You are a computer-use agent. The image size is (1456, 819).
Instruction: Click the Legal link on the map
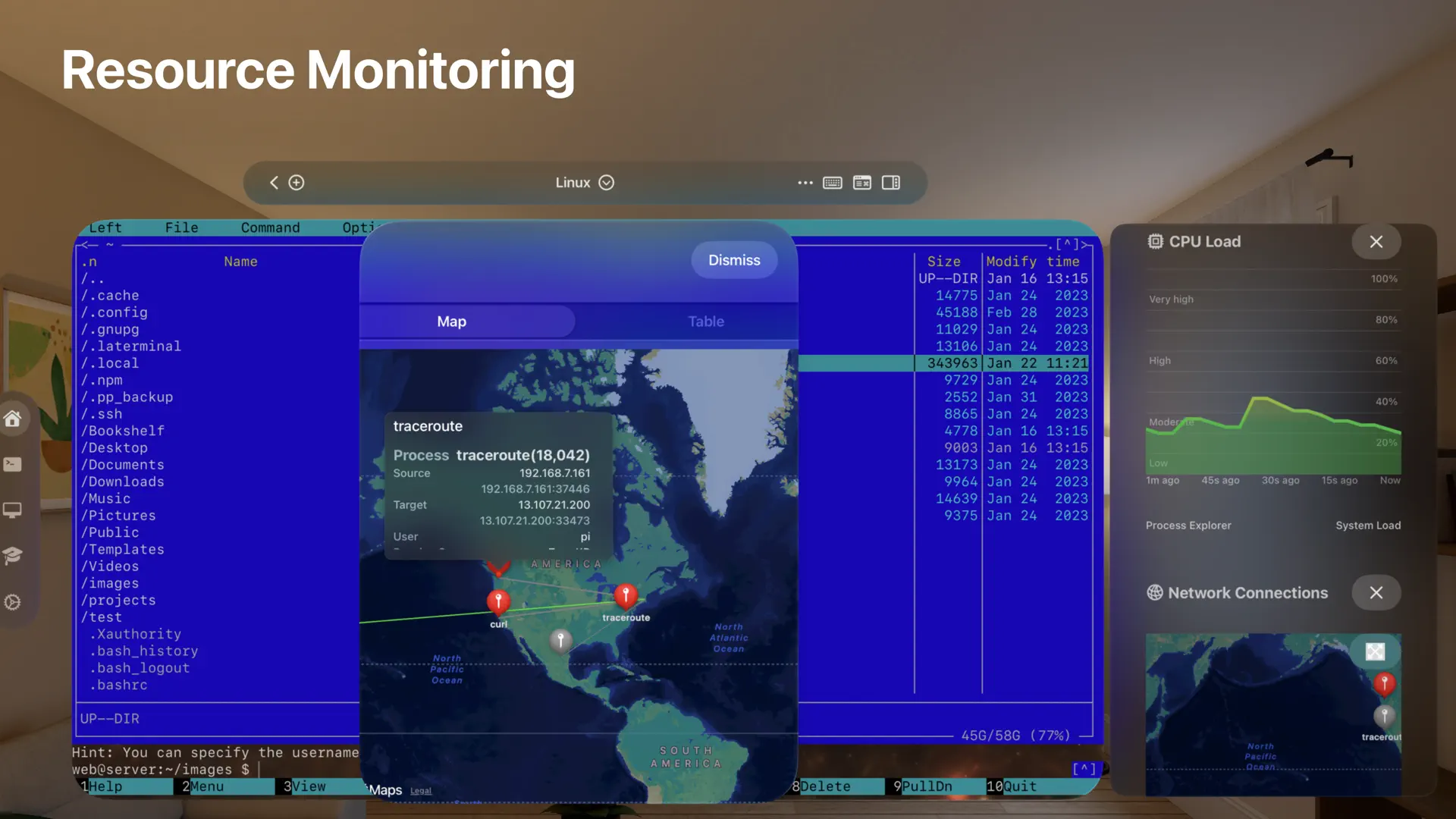coord(421,790)
